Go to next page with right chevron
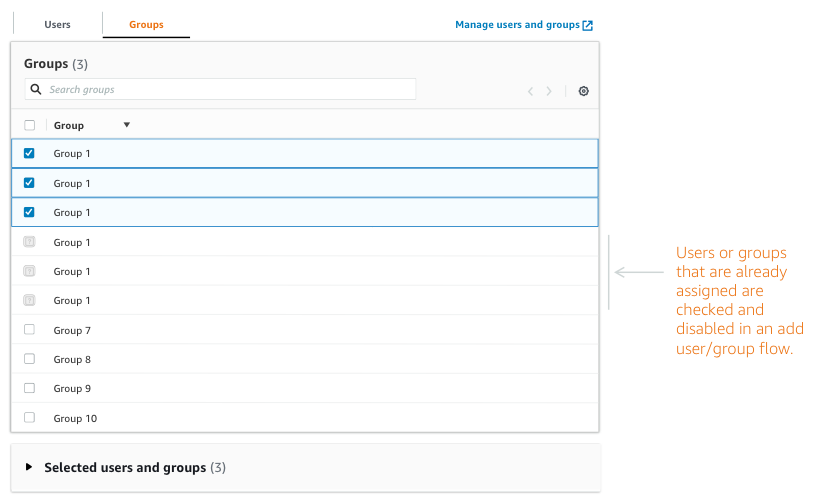The image size is (816, 503). (549, 91)
